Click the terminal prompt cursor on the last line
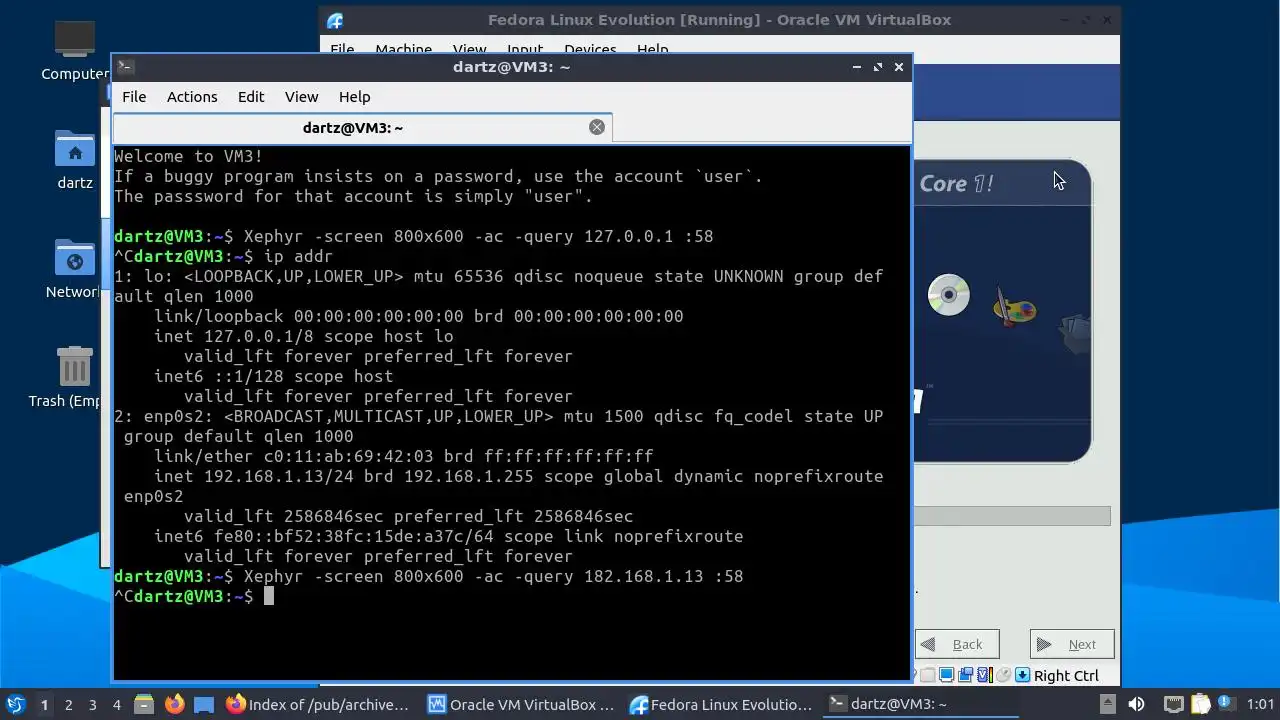Image resolution: width=1280 pixels, height=720 pixels. (268, 596)
